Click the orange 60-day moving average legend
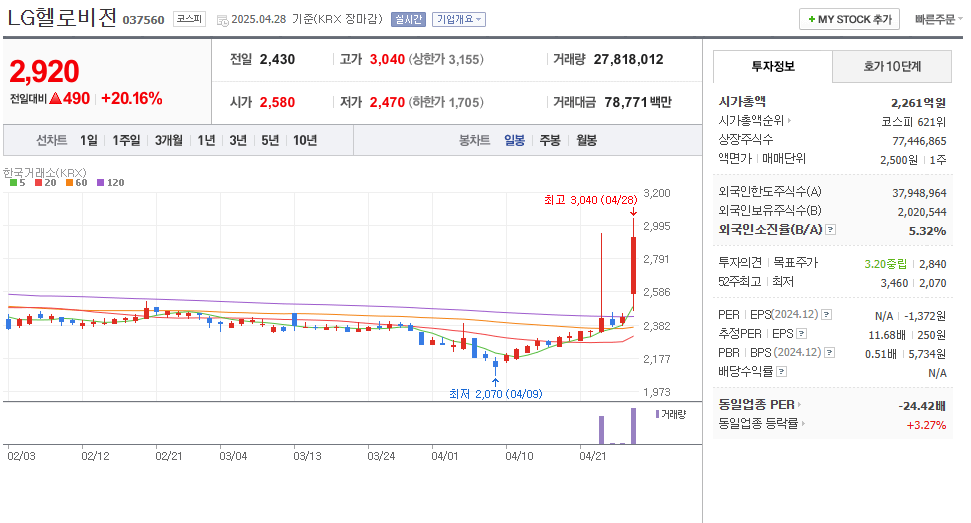This screenshot has width=971, height=523. [77, 183]
